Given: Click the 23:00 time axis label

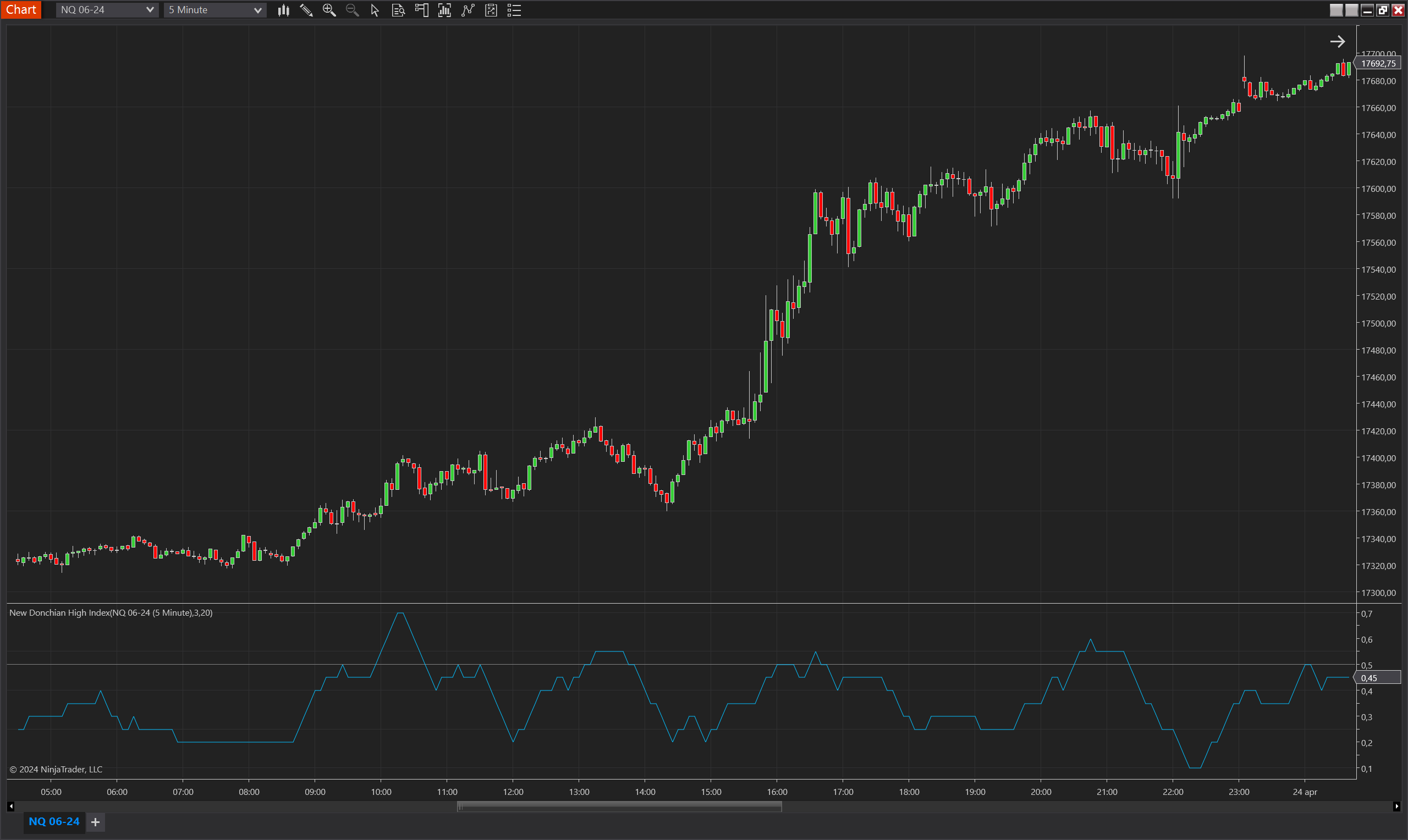Looking at the screenshot, I should pos(1239,792).
